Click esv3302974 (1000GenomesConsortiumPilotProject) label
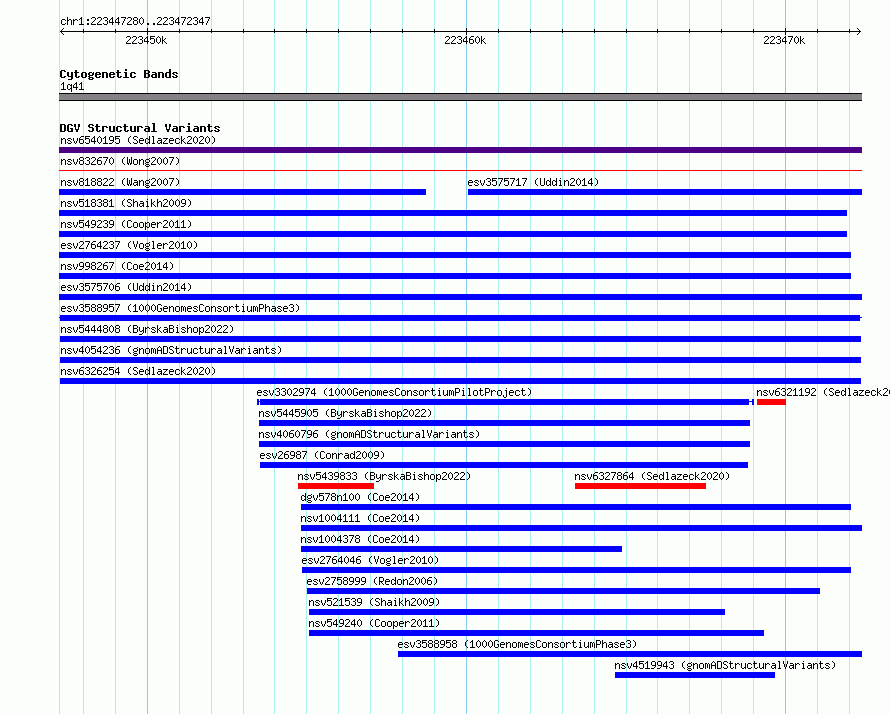The image size is (890, 714). (x=394, y=392)
